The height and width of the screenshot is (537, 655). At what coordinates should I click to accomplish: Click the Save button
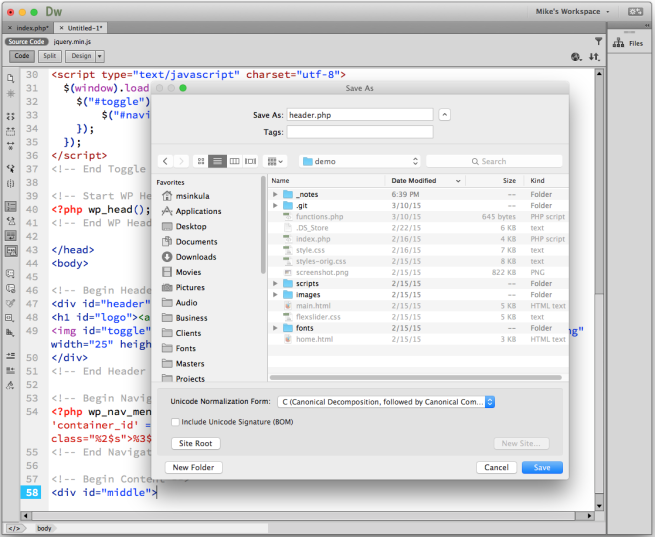click(x=542, y=467)
